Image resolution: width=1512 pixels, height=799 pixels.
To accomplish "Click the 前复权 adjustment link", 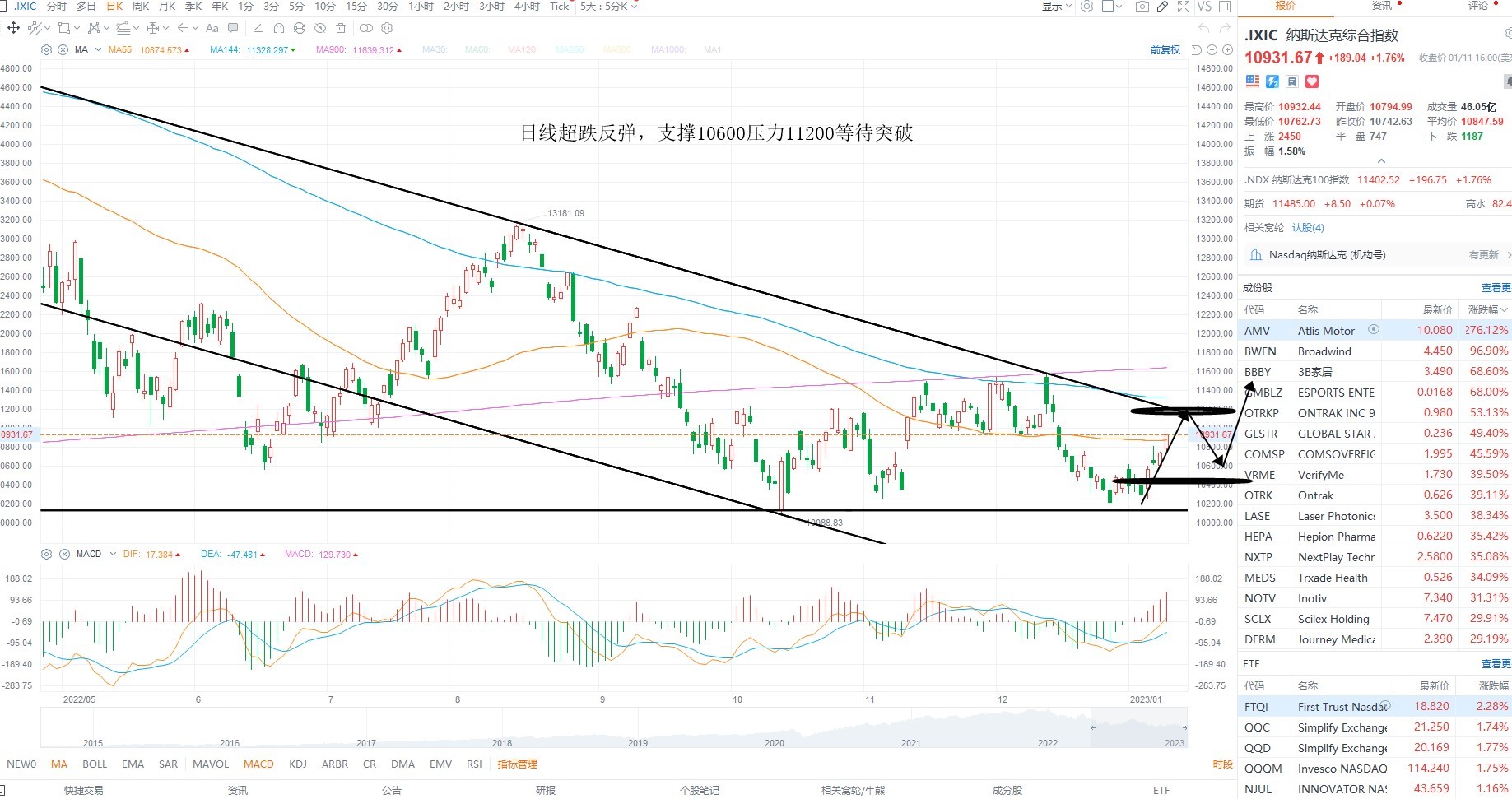I will [x=1165, y=50].
